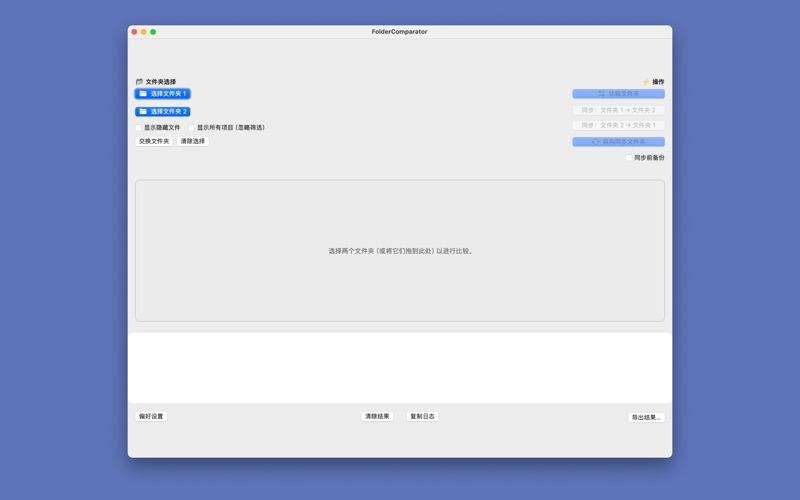Minimize the FolderComparator window

click(x=144, y=32)
